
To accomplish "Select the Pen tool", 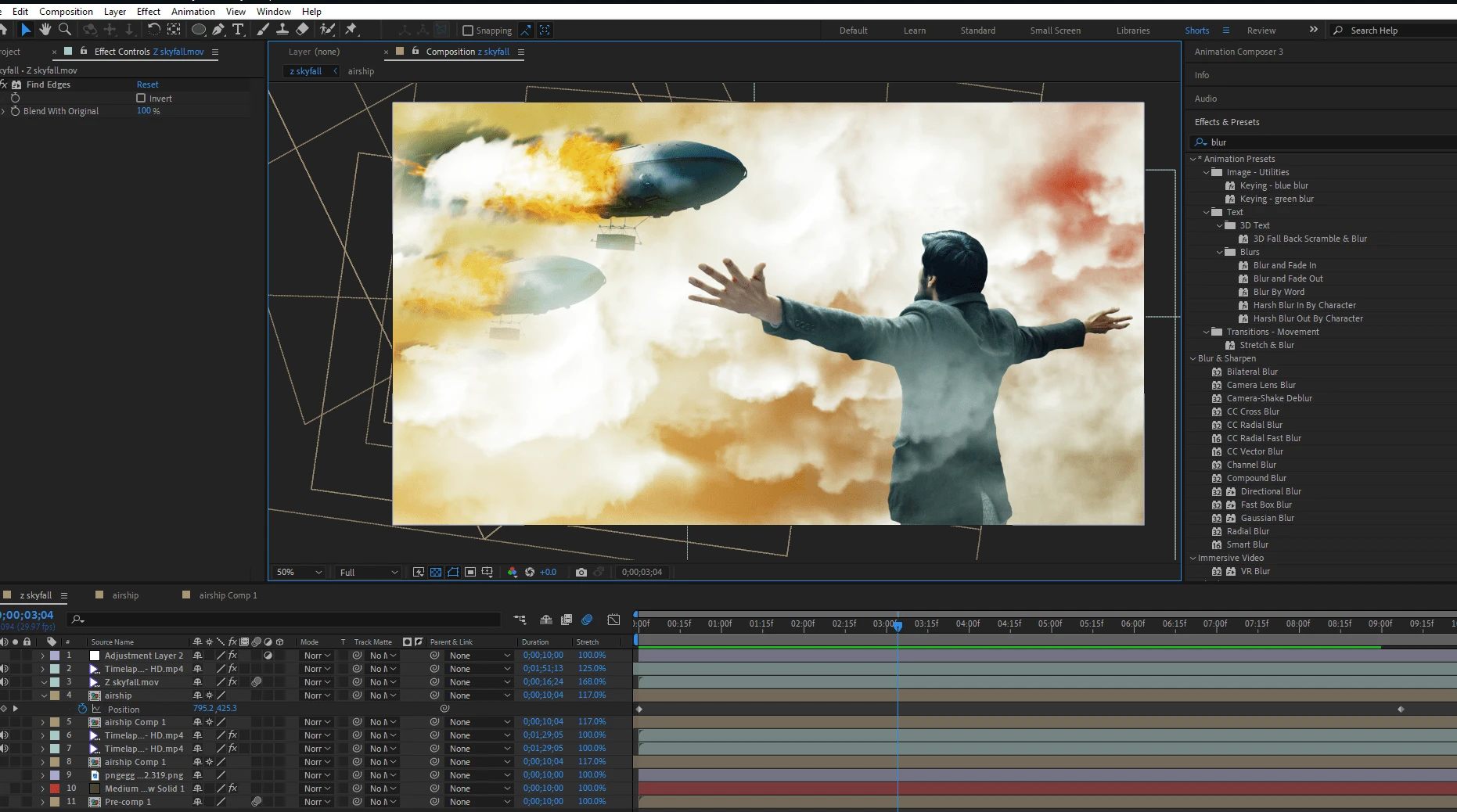I will (218, 30).
